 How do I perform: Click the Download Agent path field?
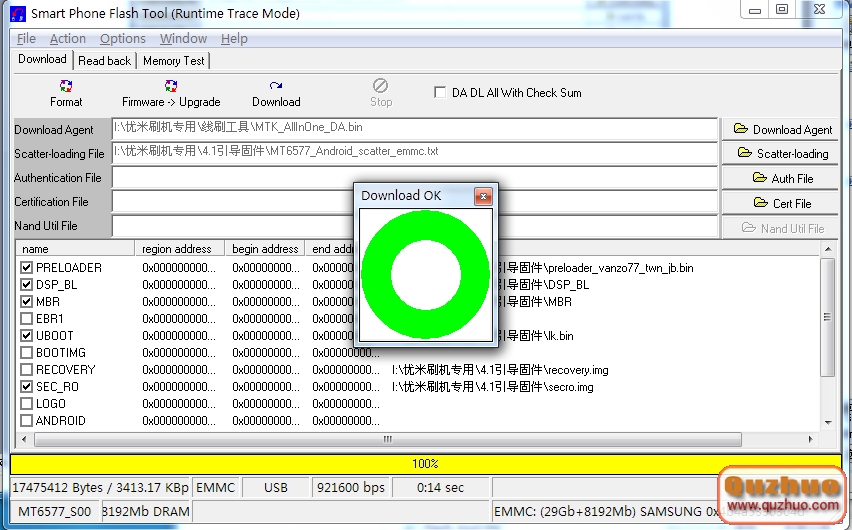coord(415,129)
